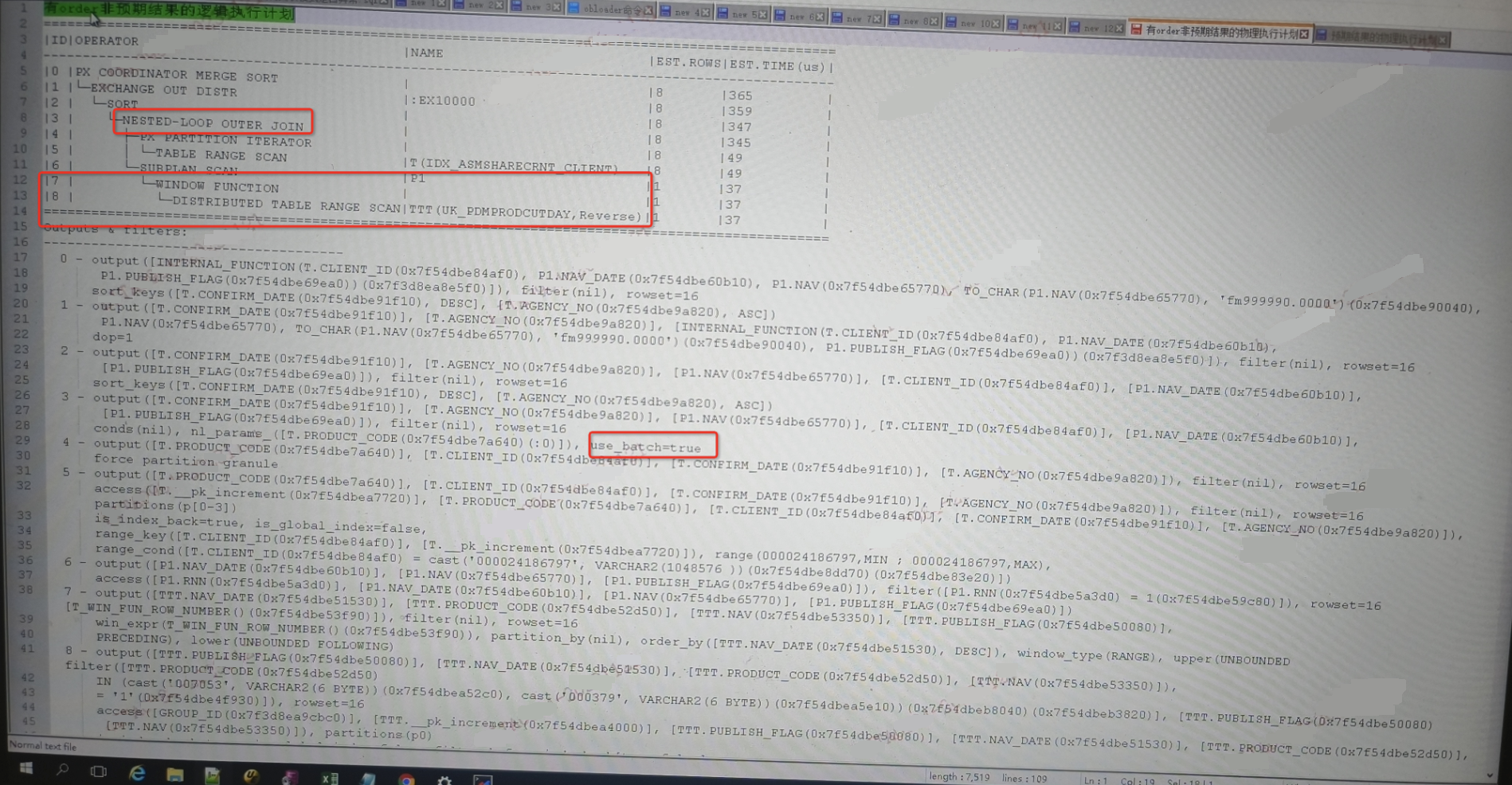Click the taskbar search magnifier icon
1512x785 pixels.
pos(62,769)
